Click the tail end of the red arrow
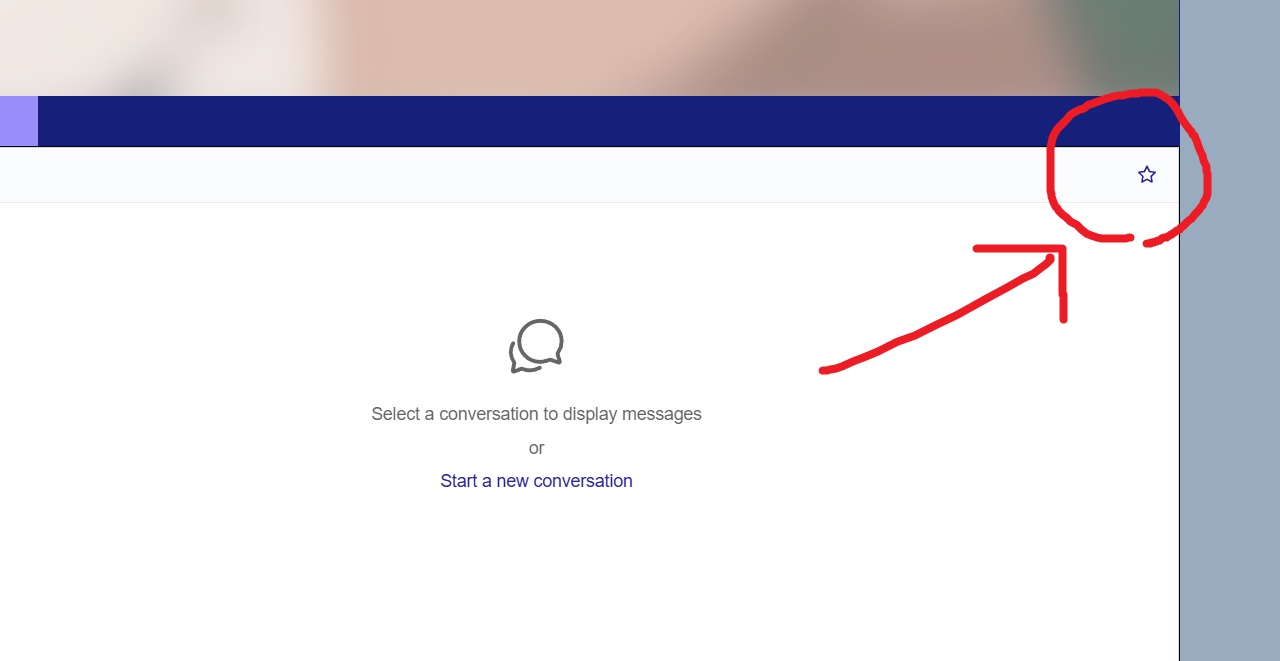Screen dimensions: 1280x661 pyautogui.click(x=826, y=370)
